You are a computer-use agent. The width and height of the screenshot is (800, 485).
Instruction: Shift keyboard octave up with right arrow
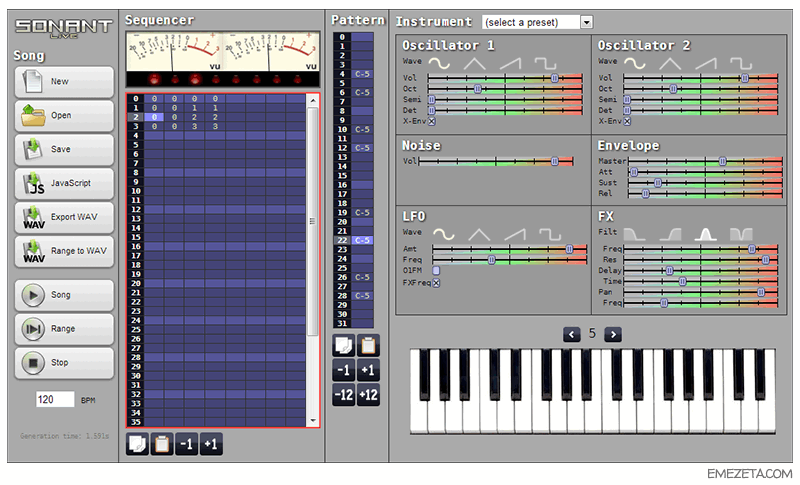[613, 335]
